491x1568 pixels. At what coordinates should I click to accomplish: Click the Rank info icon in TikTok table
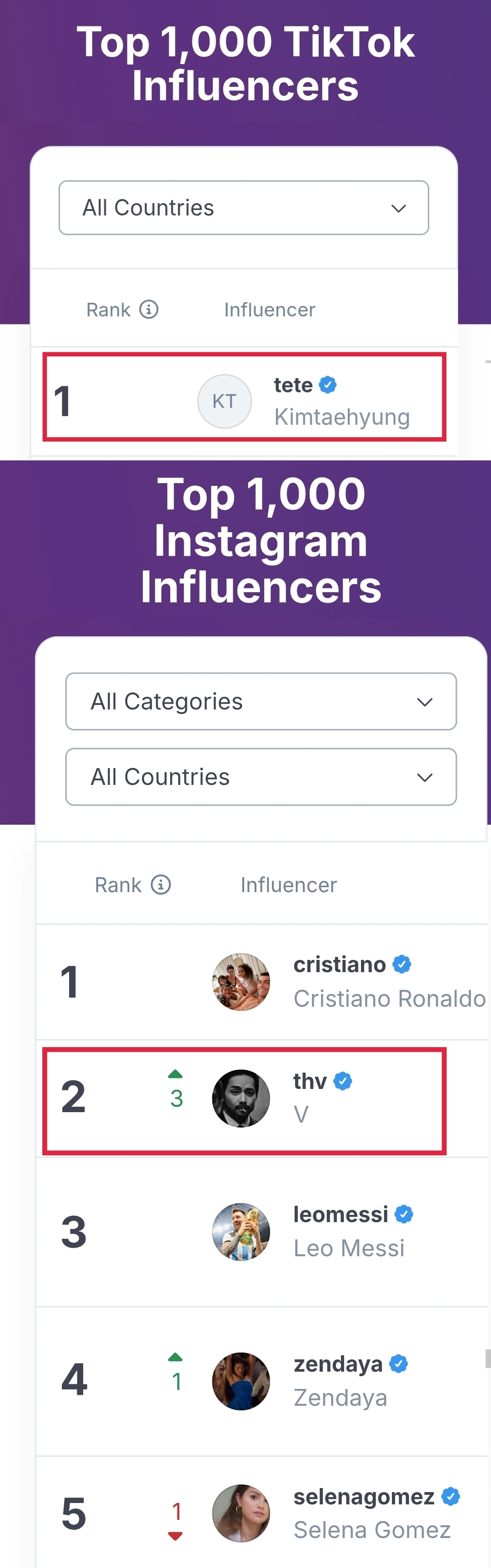[x=149, y=309]
